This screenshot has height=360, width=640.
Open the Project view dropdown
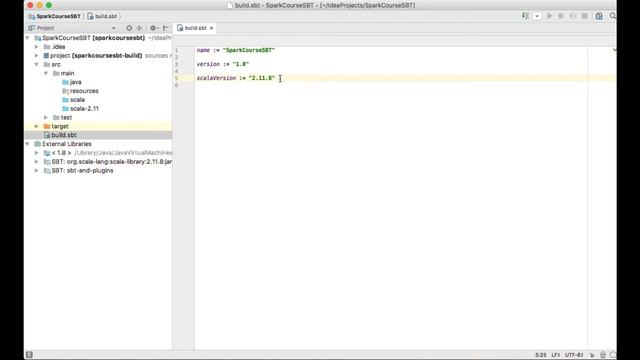[x=113, y=28]
